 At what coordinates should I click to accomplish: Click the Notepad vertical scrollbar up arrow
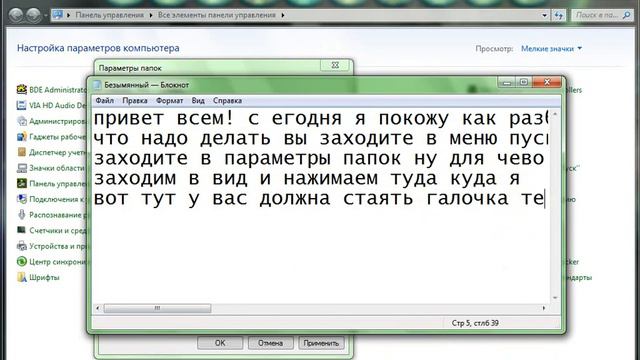pyautogui.click(x=555, y=114)
